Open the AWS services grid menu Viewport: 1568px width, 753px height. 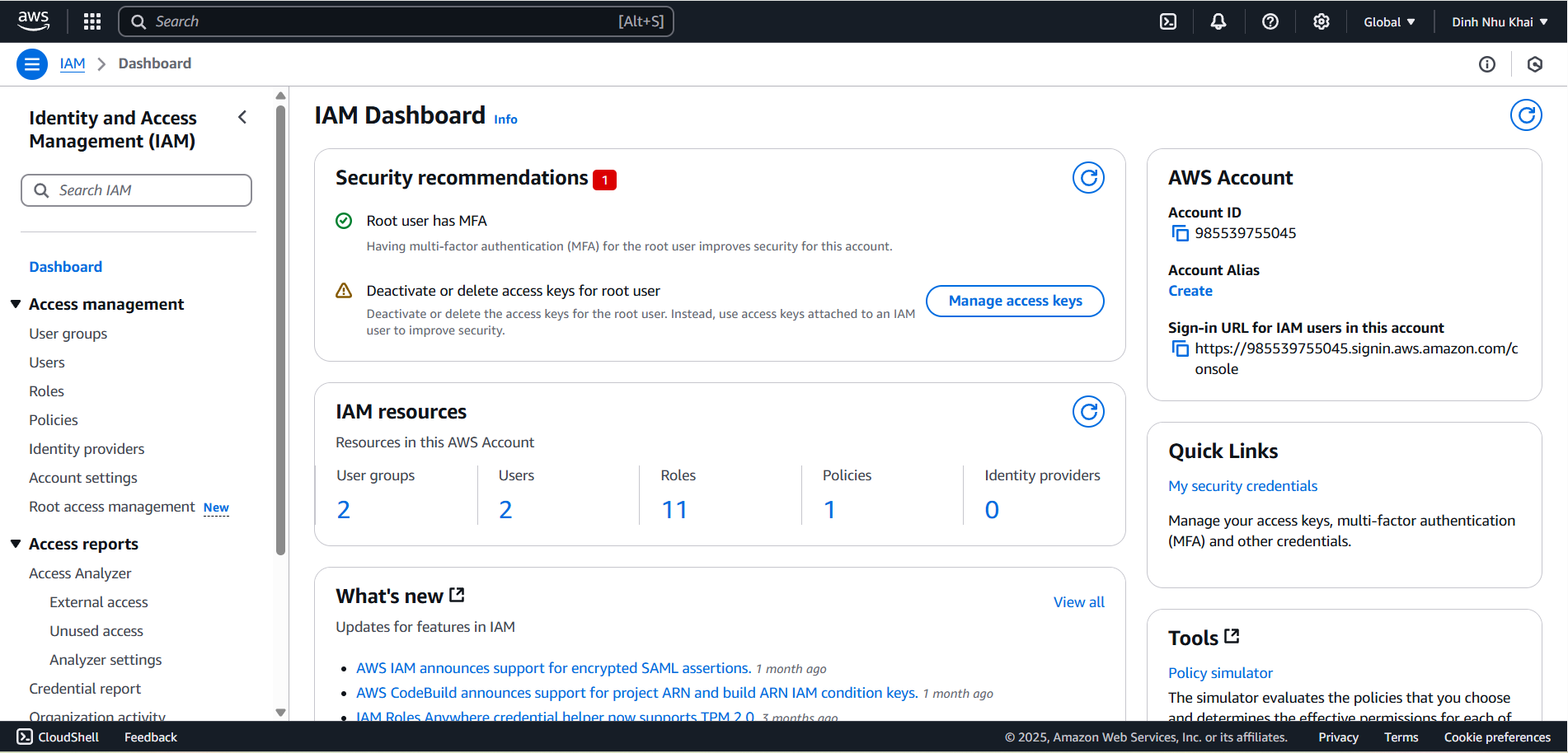tap(92, 21)
